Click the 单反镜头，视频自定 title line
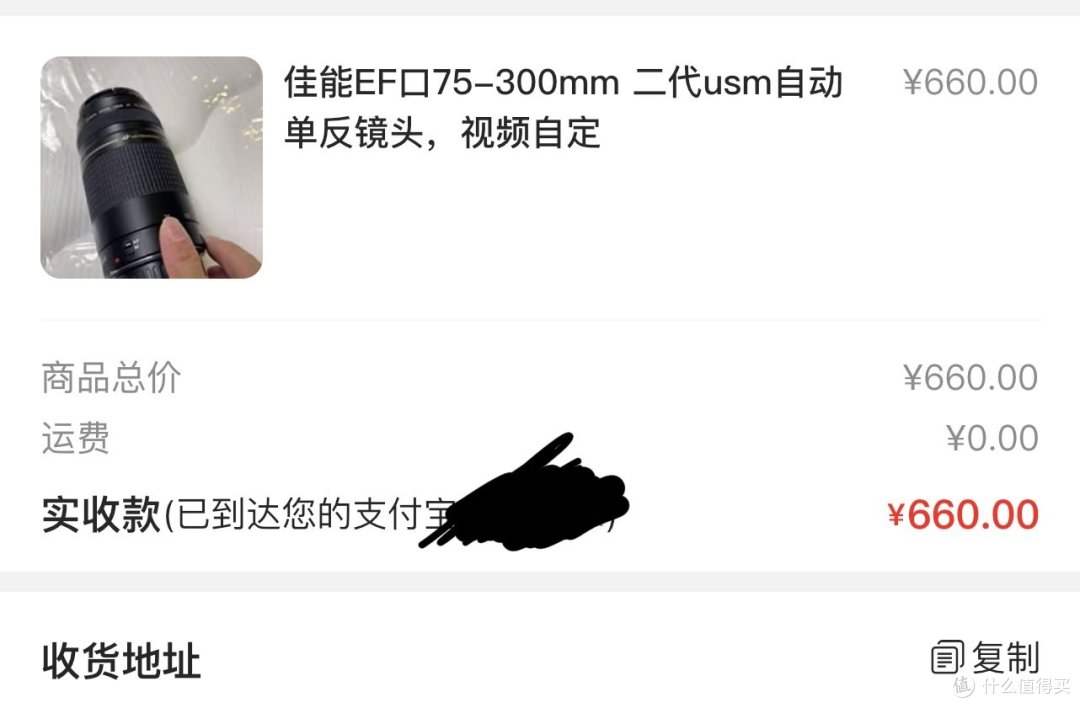The width and height of the screenshot is (1080, 708). 442,132
